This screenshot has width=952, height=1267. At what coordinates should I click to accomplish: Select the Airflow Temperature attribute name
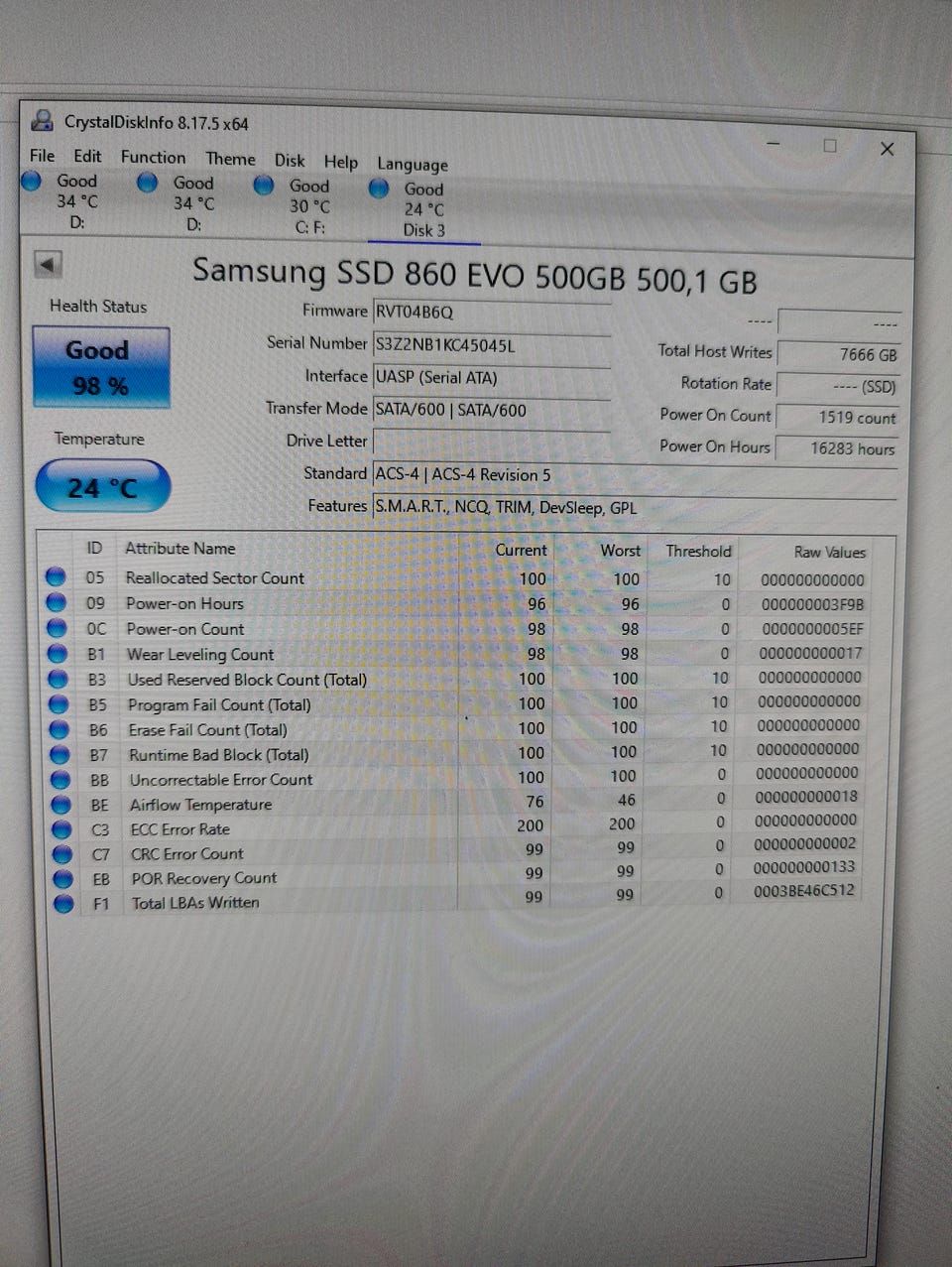(x=200, y=805)
